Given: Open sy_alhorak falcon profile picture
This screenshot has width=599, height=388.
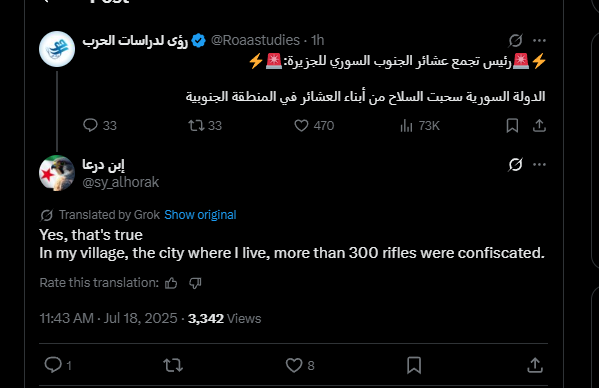Looking at the screenshot, I should point(57,173).
